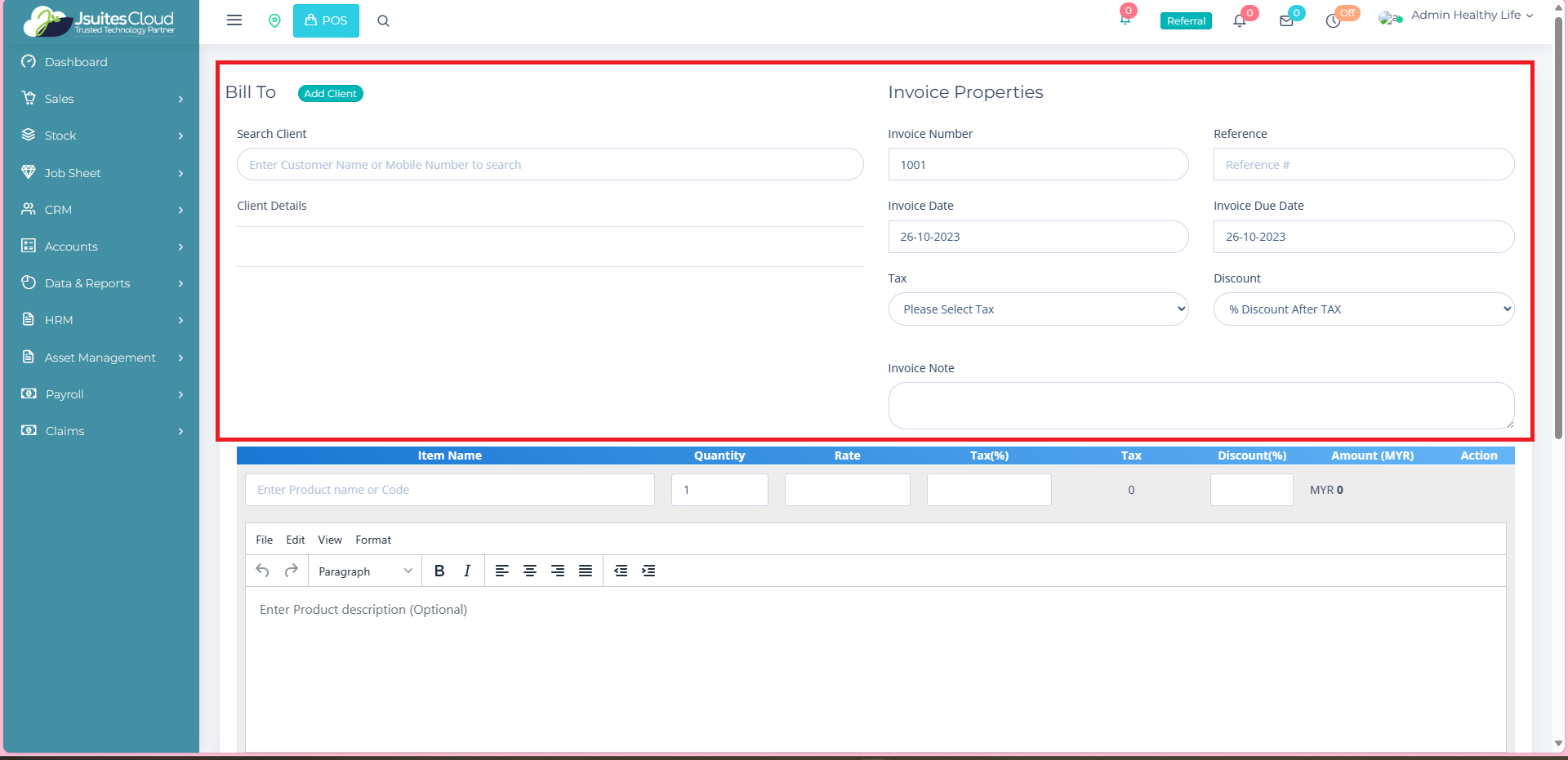Click the Search Client input field
1568x760 pixels.
tap(550, 165)
